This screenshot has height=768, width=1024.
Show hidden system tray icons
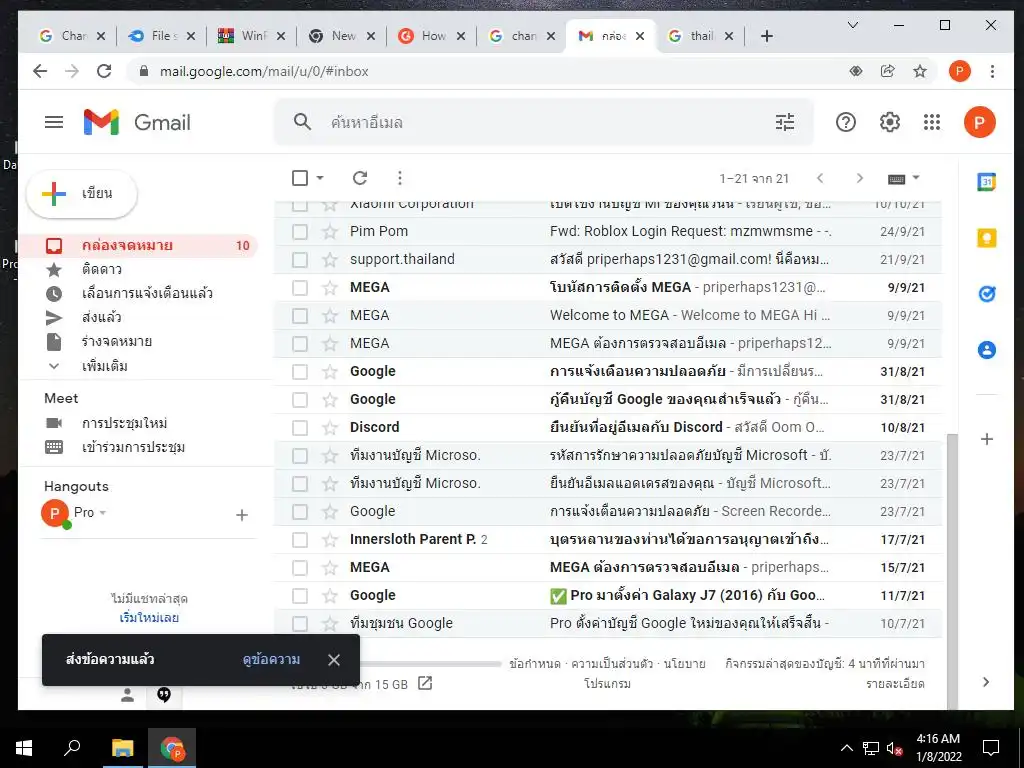pos(846,748)
